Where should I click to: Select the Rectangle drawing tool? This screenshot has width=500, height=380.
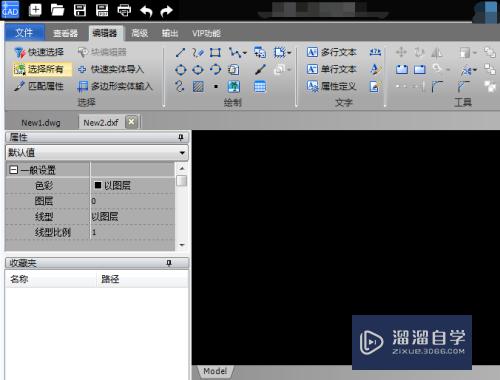tap(215, 52)
